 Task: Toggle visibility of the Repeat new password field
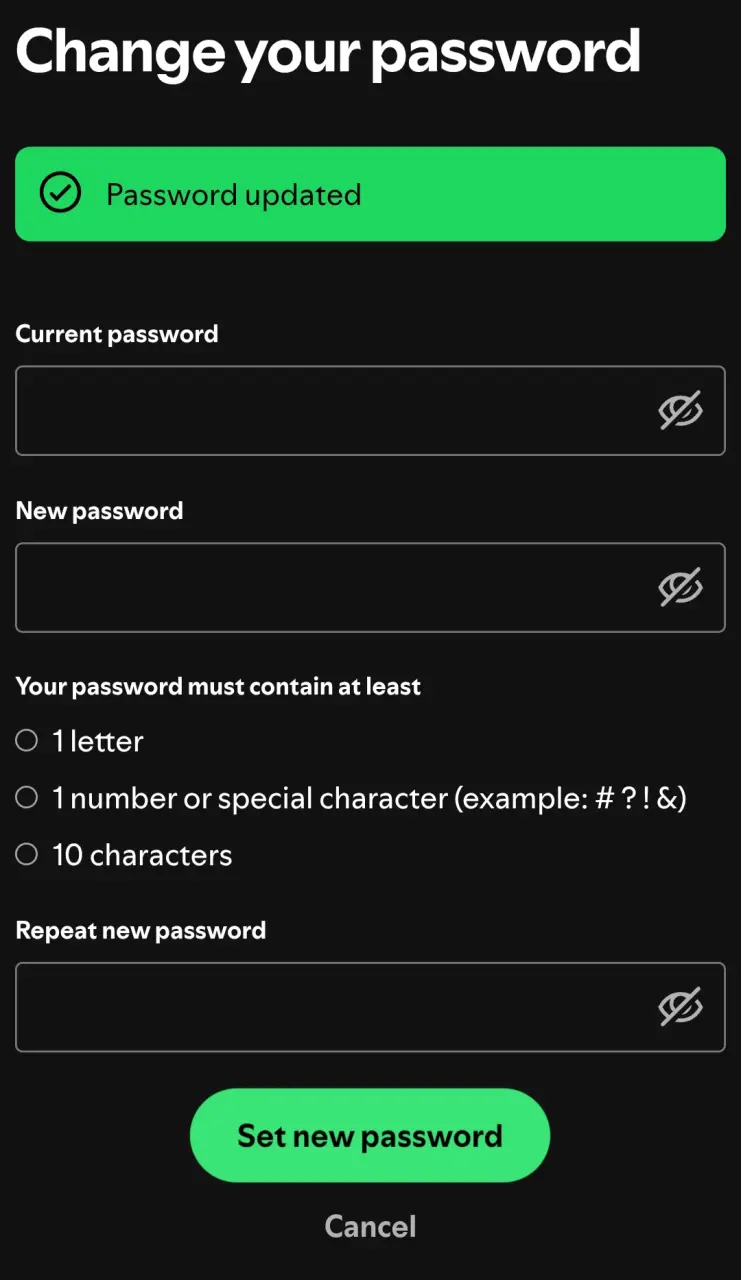(x=680, y=1007)
